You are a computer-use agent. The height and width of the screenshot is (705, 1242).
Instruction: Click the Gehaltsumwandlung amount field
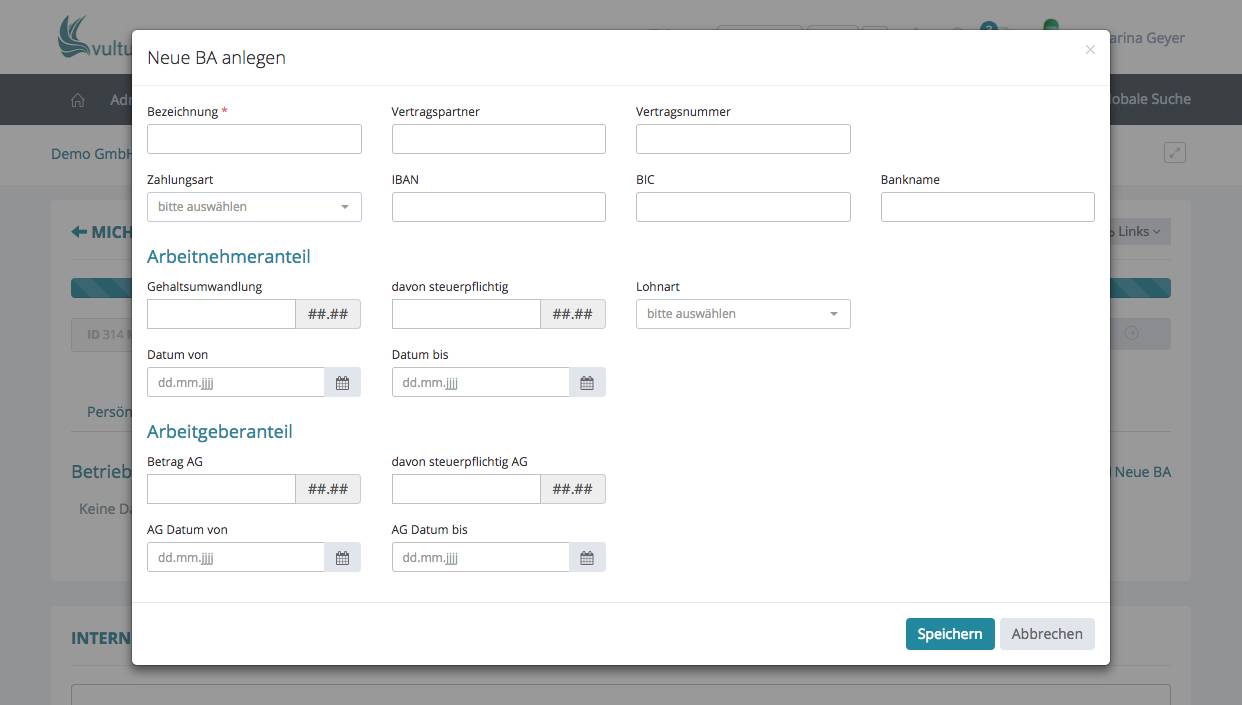tap(221, 314)
